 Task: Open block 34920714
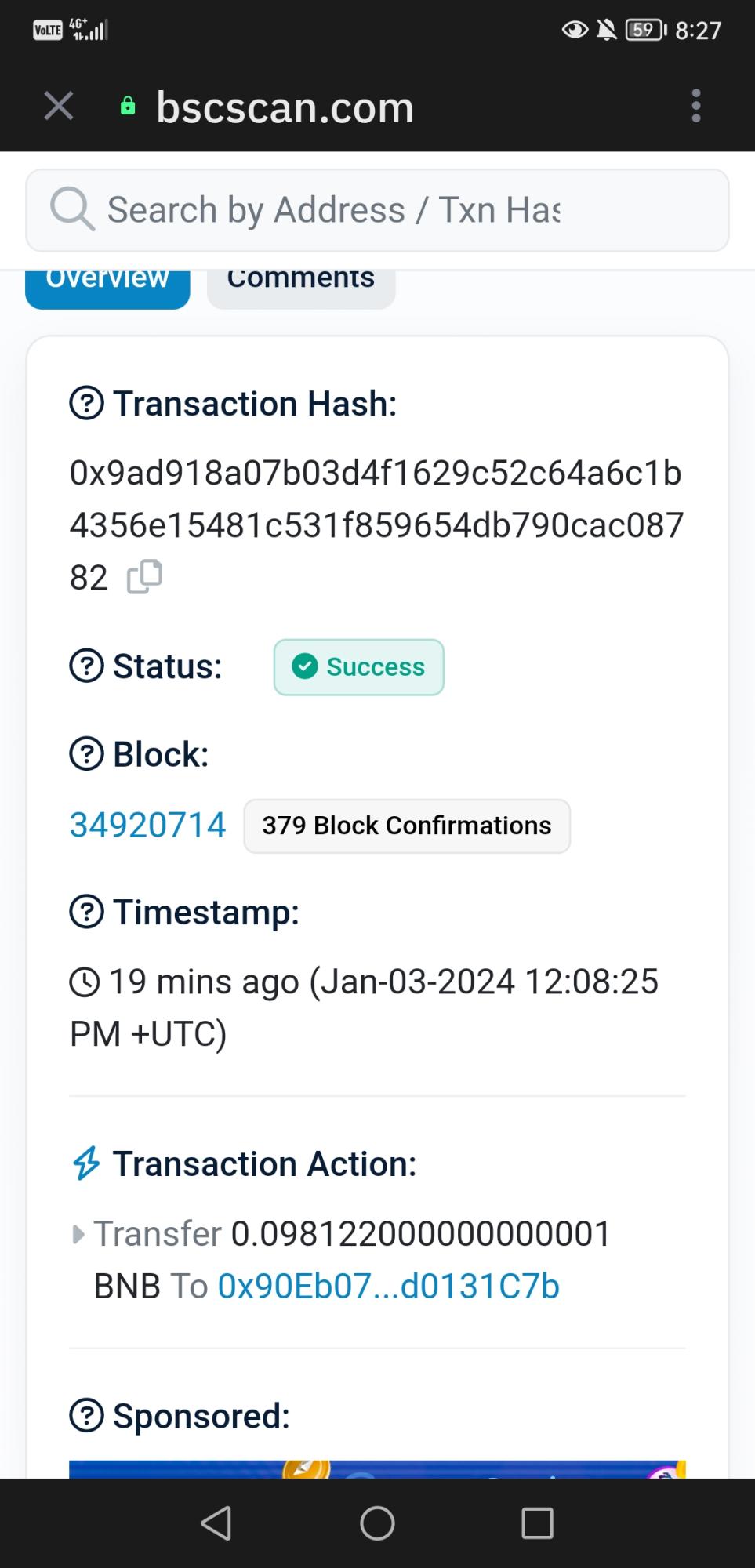tap(147, 824)
